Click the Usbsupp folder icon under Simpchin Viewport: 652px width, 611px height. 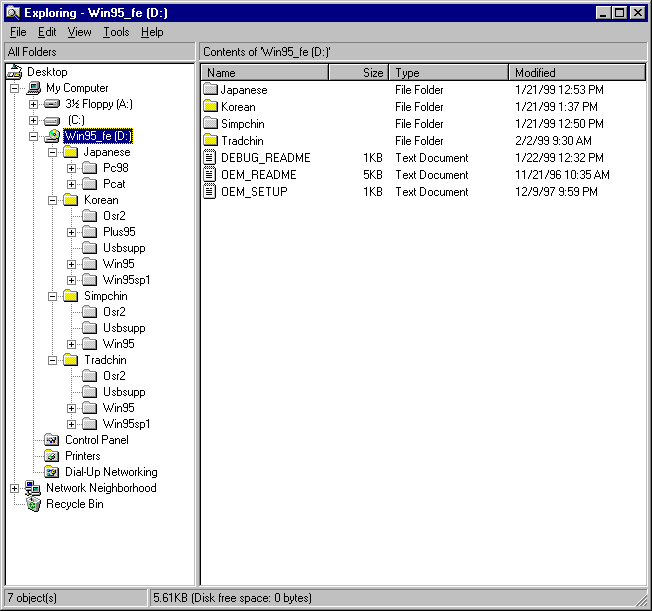pos(89,328)
